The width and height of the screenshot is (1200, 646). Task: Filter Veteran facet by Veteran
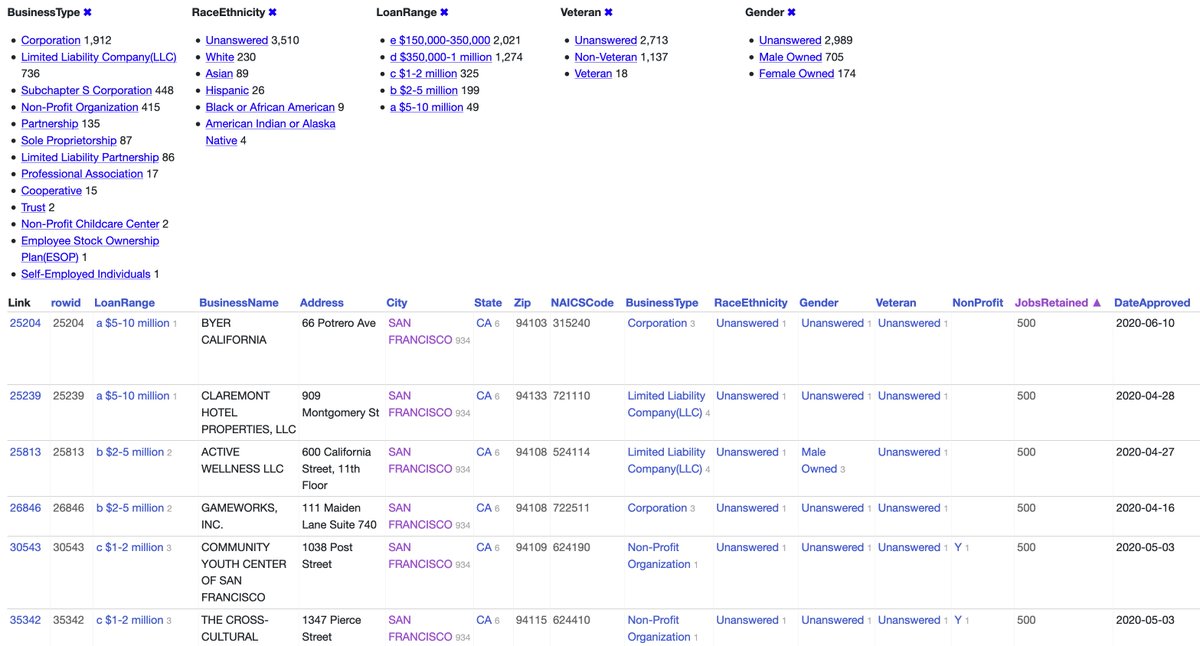[594, 74]
